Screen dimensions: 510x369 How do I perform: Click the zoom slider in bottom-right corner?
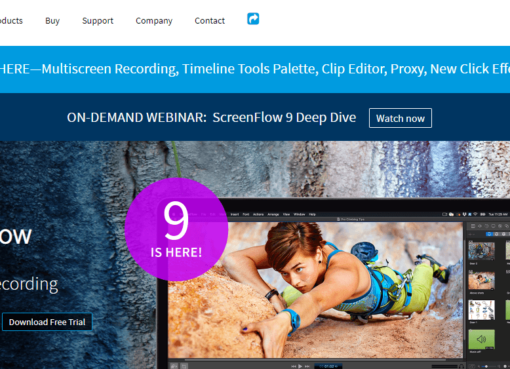pyautogui.click(x=487, y=366)
